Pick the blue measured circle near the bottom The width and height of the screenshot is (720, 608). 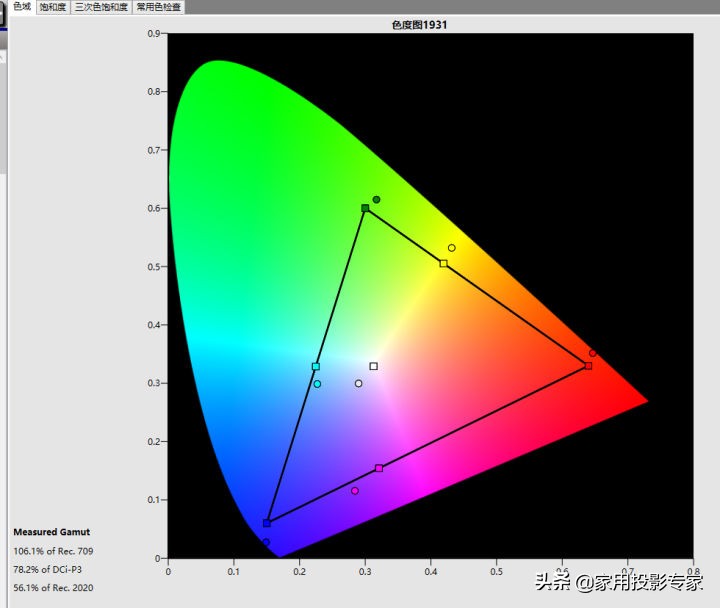(x=266, y=542)
